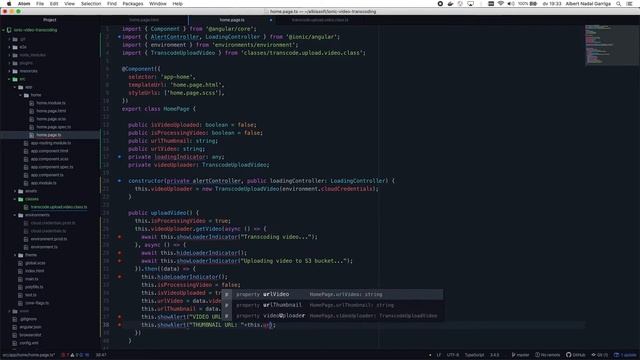Open the Packages menu

(x=133, y=4)
